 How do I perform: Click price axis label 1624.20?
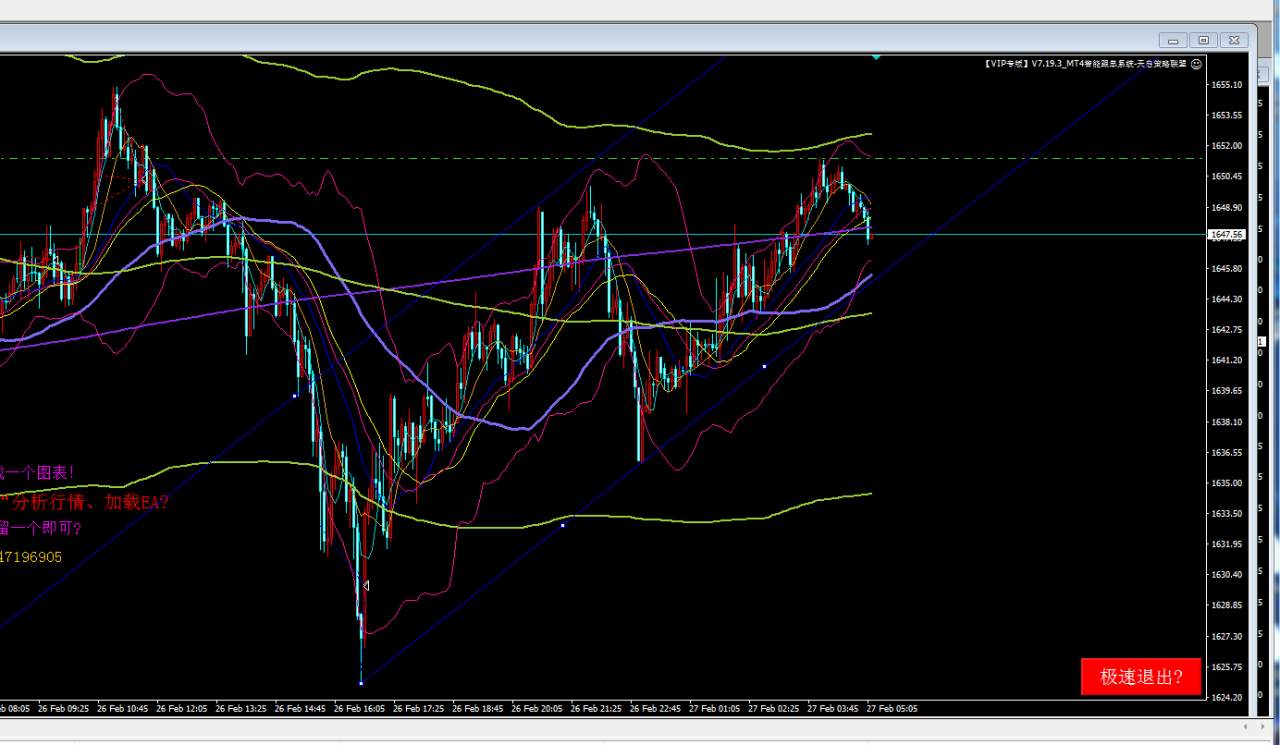tap(1226, 697)
